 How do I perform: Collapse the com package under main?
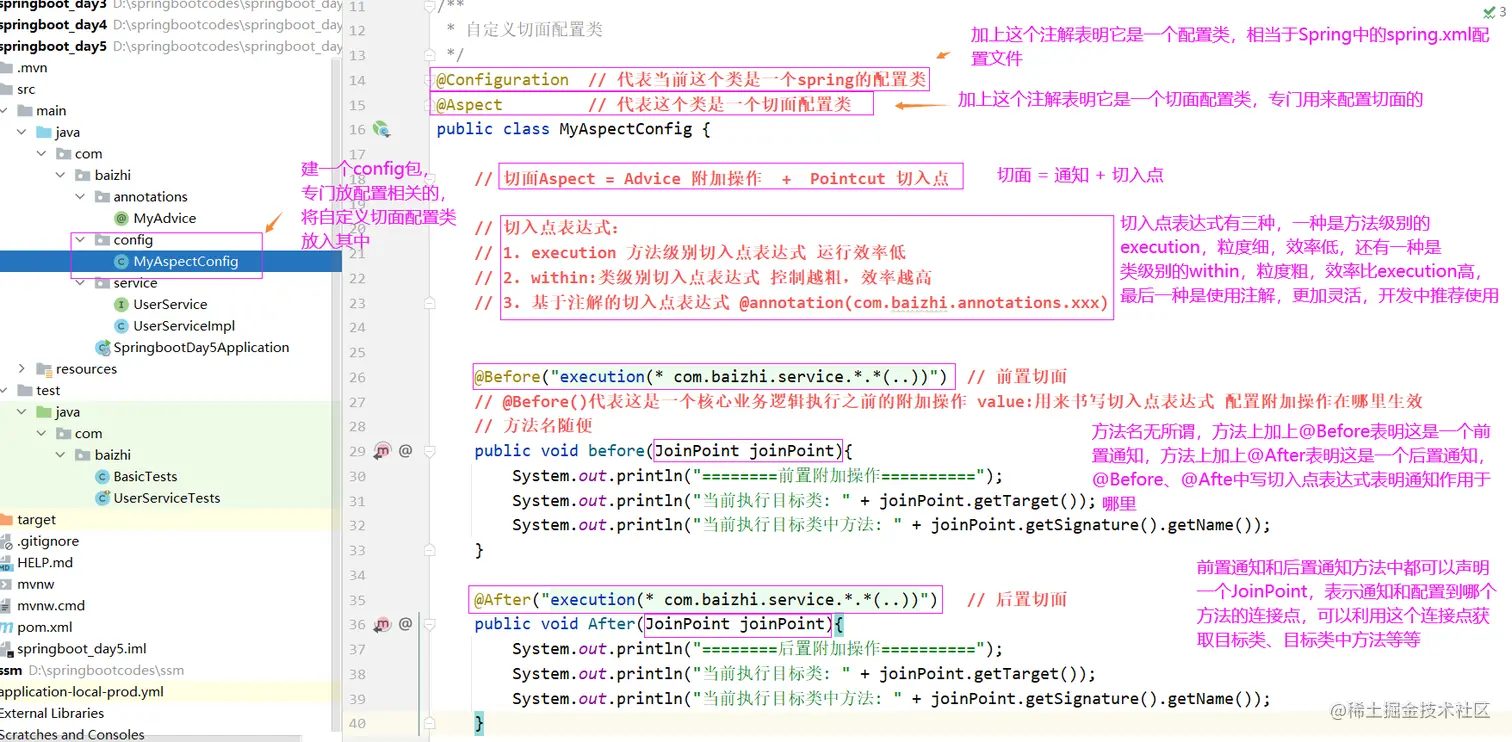point(41,154)
